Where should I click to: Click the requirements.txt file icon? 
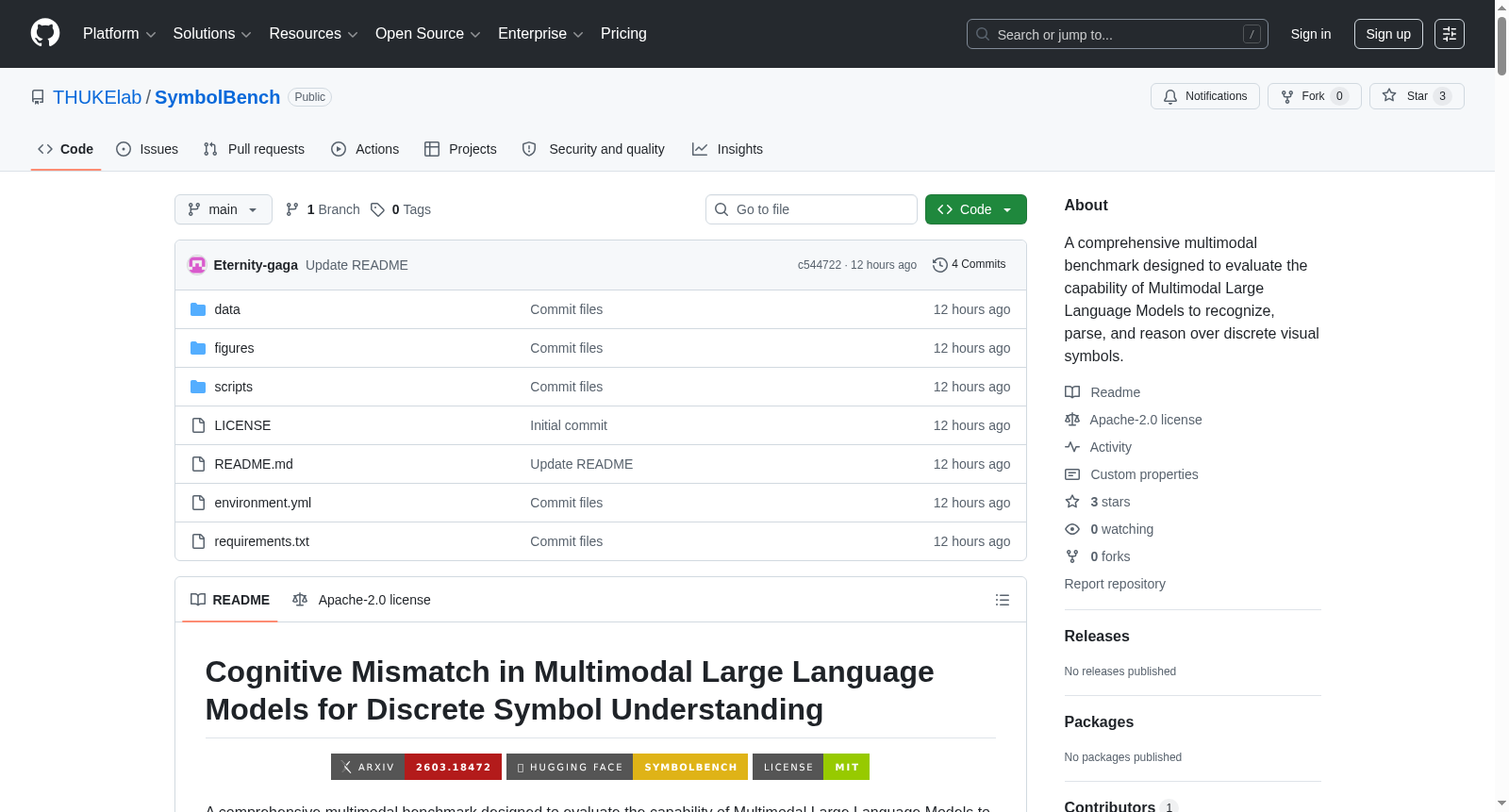pyautogui.click(x=198, y=541)
